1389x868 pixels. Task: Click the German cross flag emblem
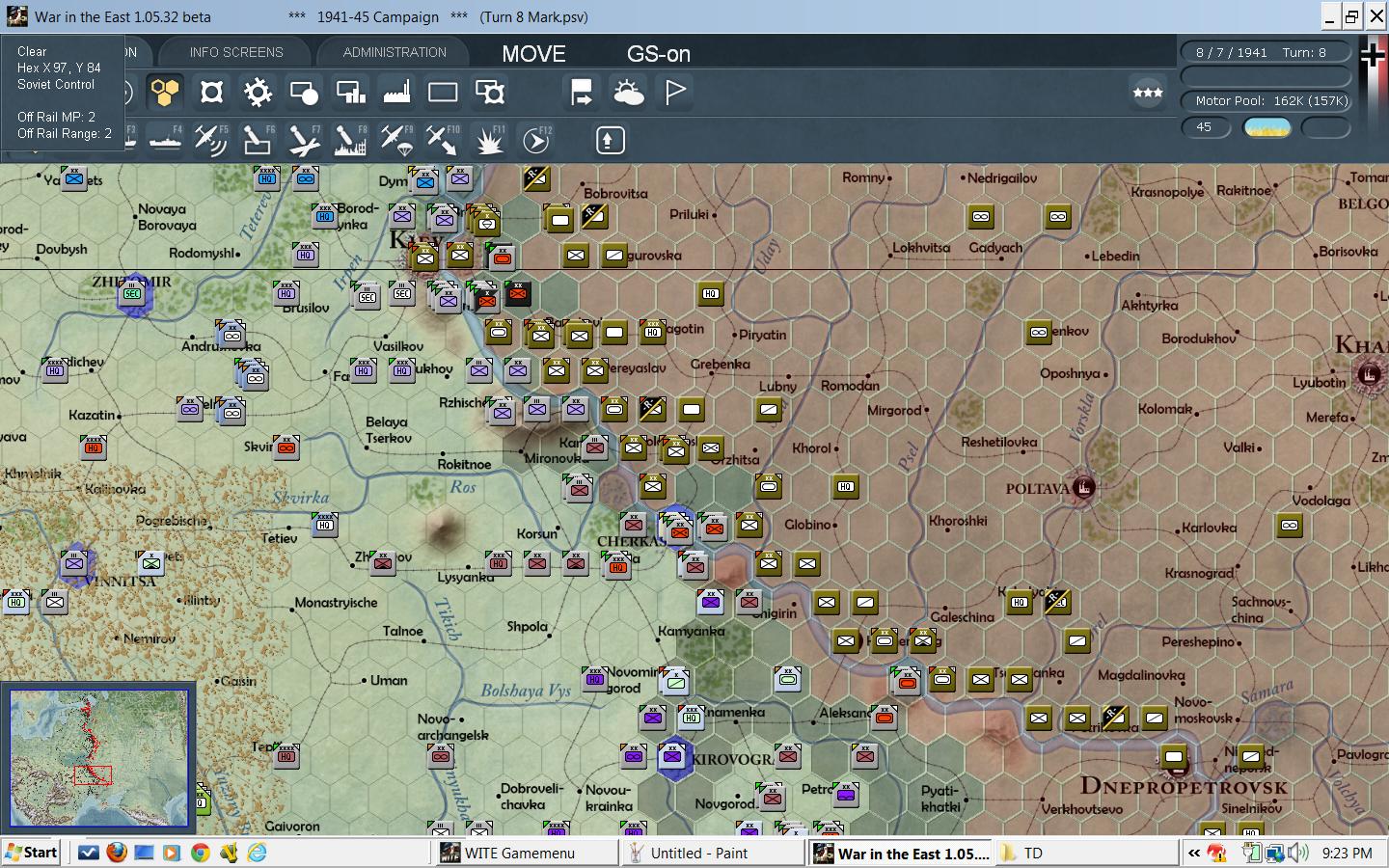(x=1373, y=56)
